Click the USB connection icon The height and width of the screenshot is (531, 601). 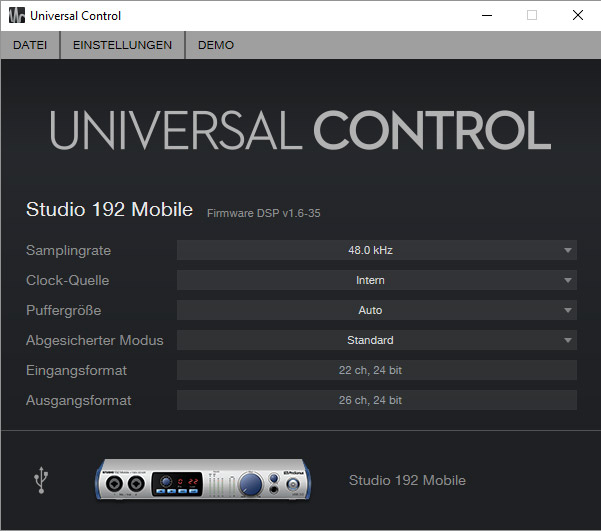(x=41, y=481)
